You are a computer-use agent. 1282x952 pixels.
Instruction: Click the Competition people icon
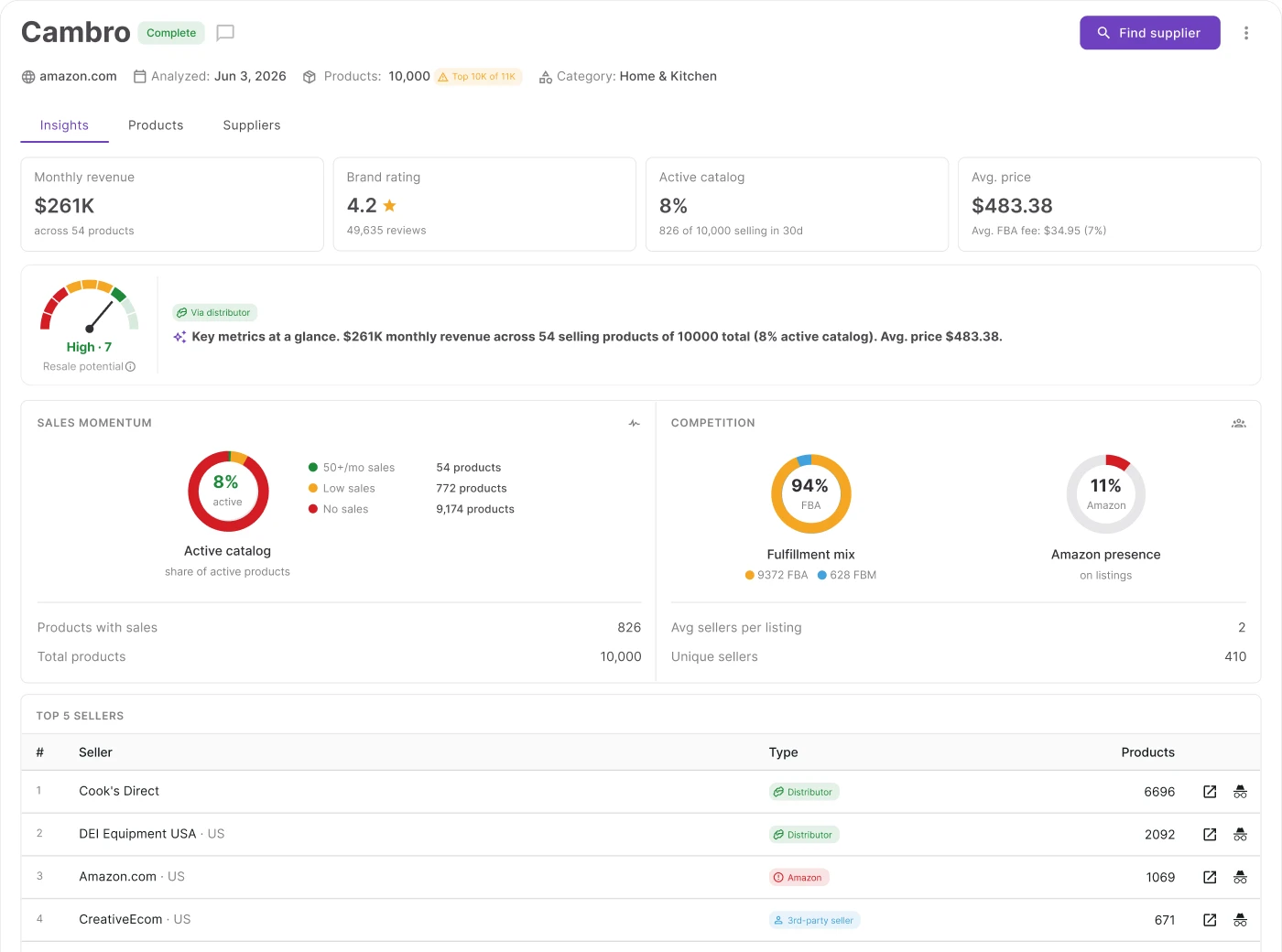pos(1239,423)
